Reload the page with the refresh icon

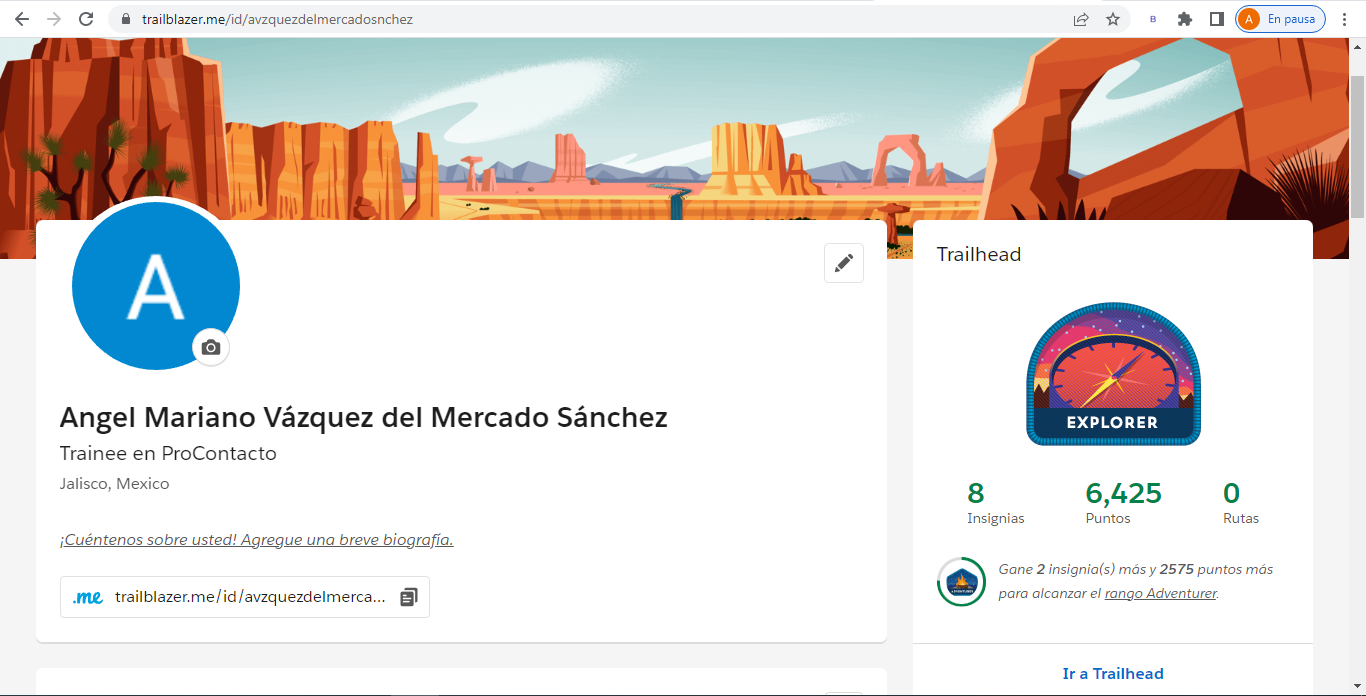(x=85, y=17)
